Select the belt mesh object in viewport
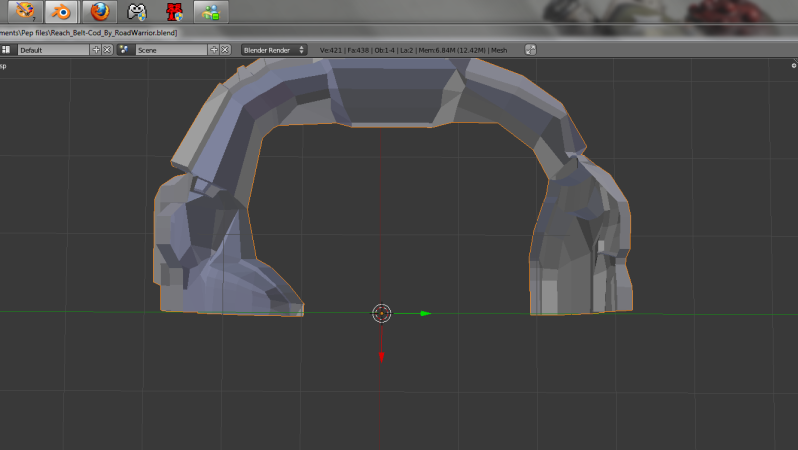Image resolution: width=798 pixels, height=450 pixels. click(394, 92)
